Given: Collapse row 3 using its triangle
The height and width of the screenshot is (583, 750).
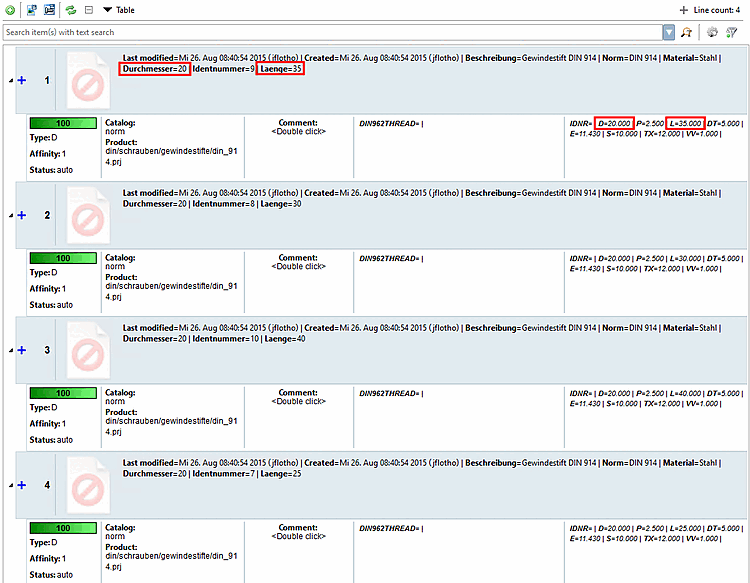Looking at the screenshot, I should tap(11, 351).
